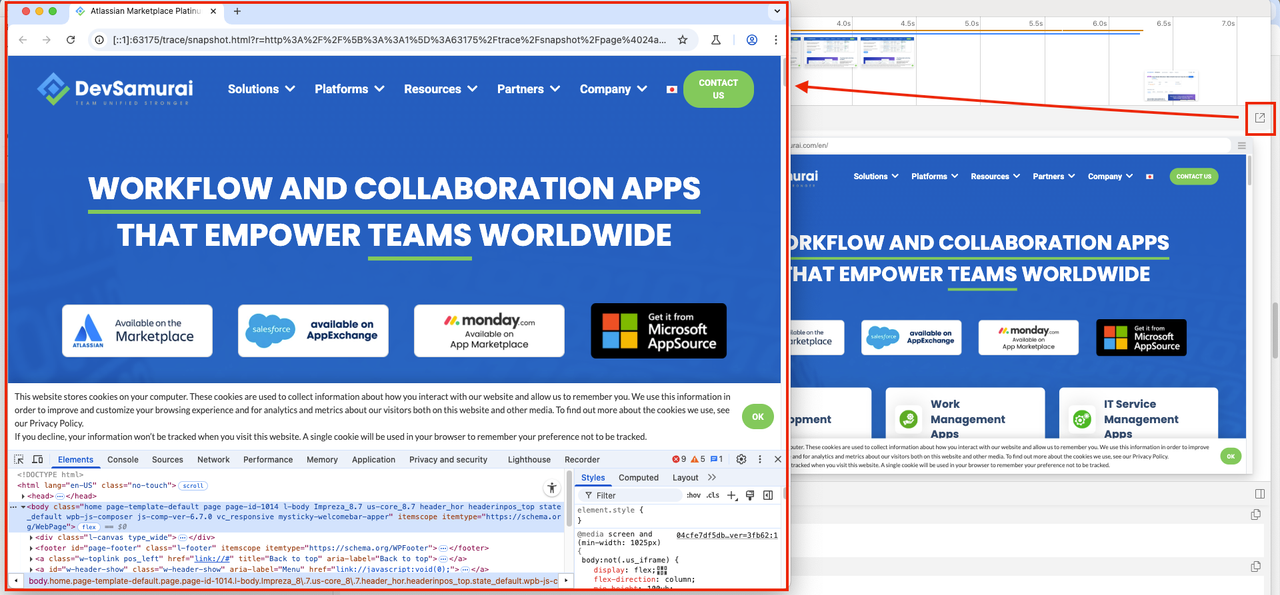Click the Chrome address bar URL
The height and width of the screenshot is (595, 1280).
coord(390,40)
